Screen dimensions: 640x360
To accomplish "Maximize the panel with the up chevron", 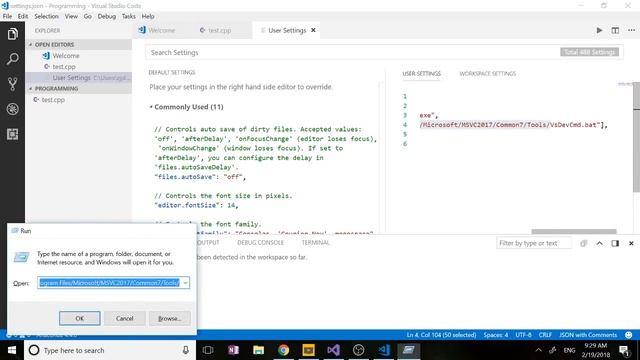I will point(599,243).
